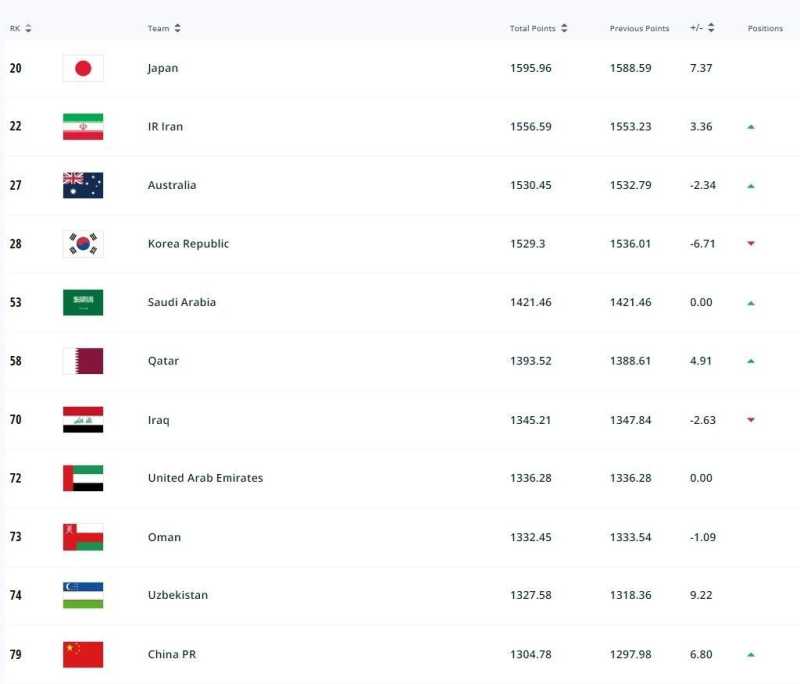Click the IR Iran flag
The height and width of the screenshot is (684, 800).
tap(83, 127)
